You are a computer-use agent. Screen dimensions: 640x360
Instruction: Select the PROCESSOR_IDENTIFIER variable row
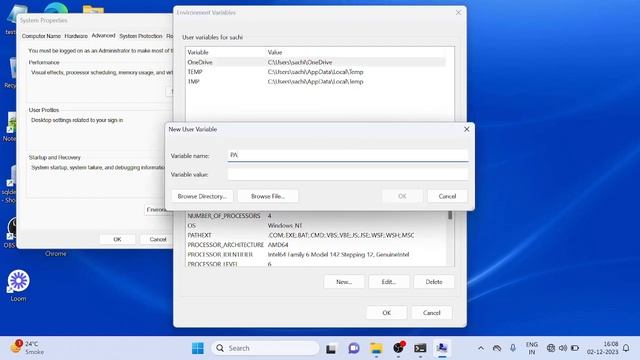tap(316, 254)
